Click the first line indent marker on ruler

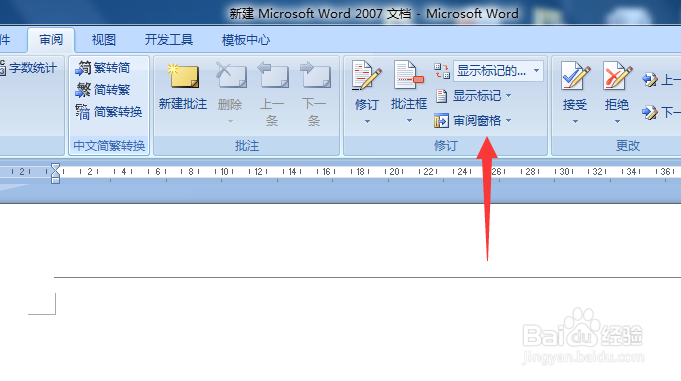point(55,167)
